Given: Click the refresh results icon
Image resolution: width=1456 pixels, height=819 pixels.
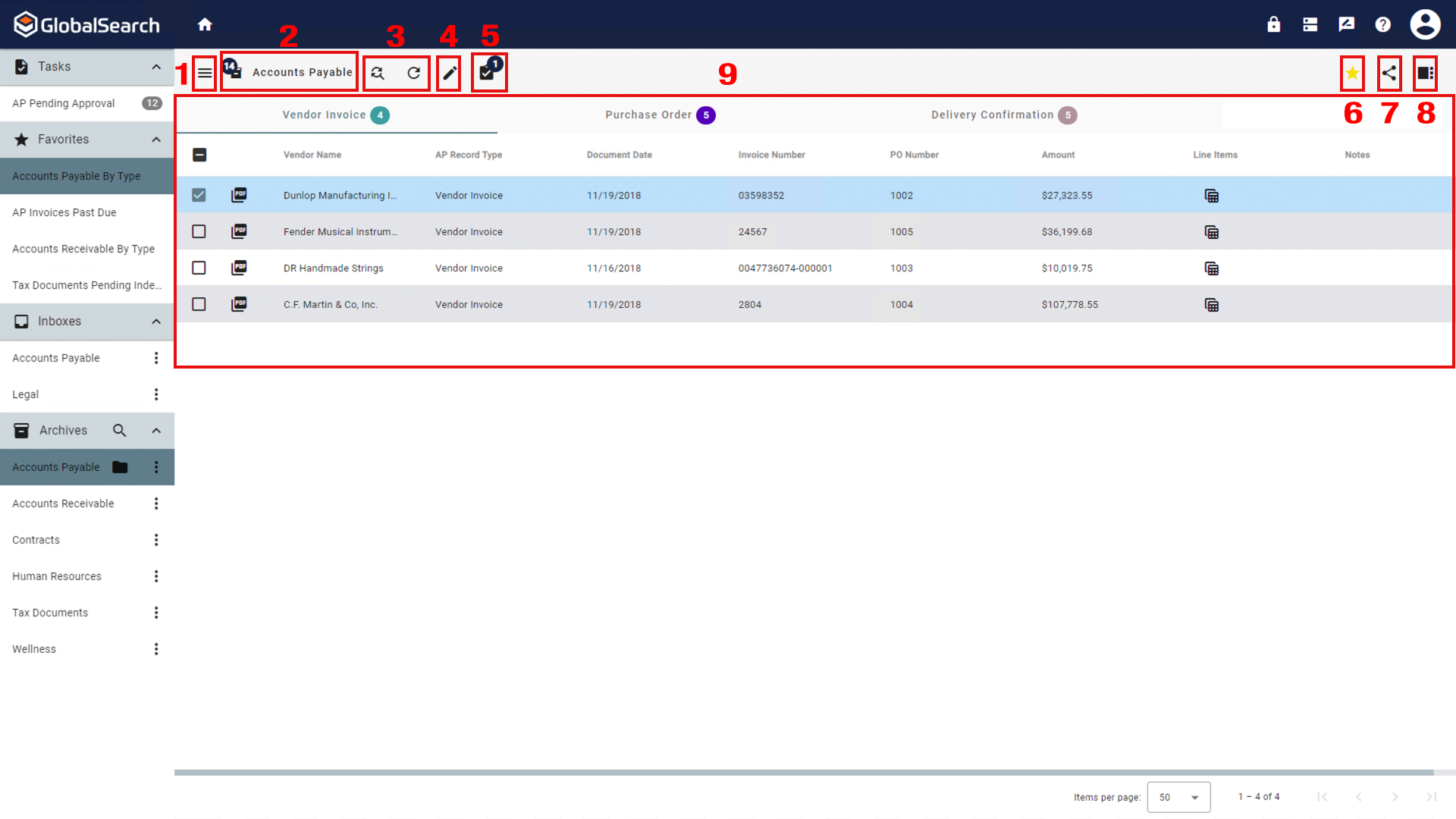Looking at the screenshot, I should 414,73.
